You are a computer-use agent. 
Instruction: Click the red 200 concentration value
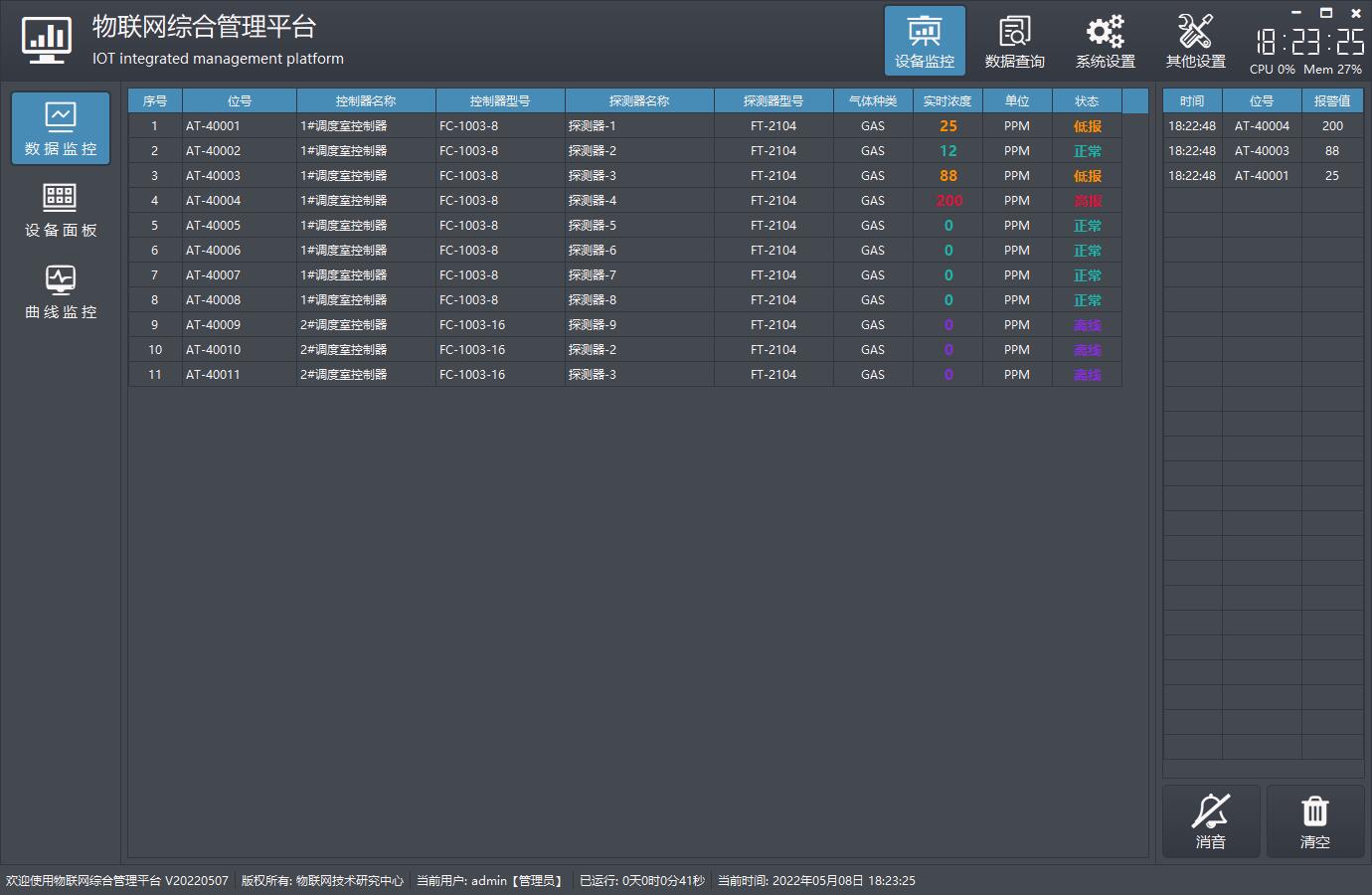point(948,201)
